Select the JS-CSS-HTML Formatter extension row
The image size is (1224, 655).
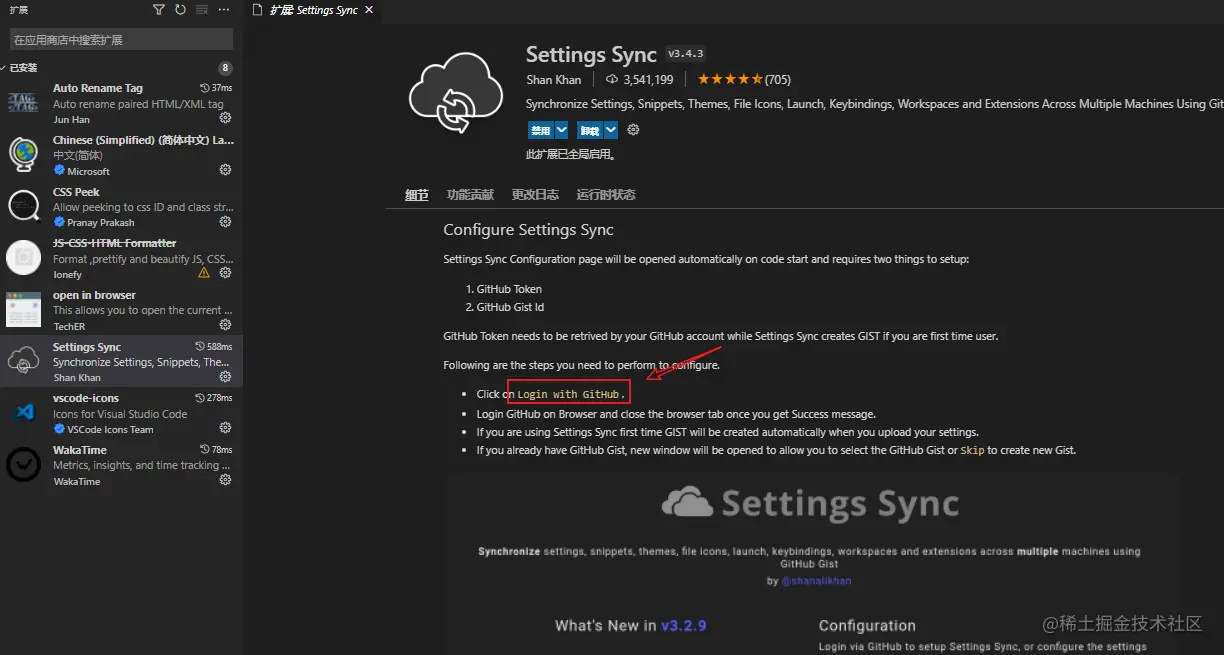point(121,258)
